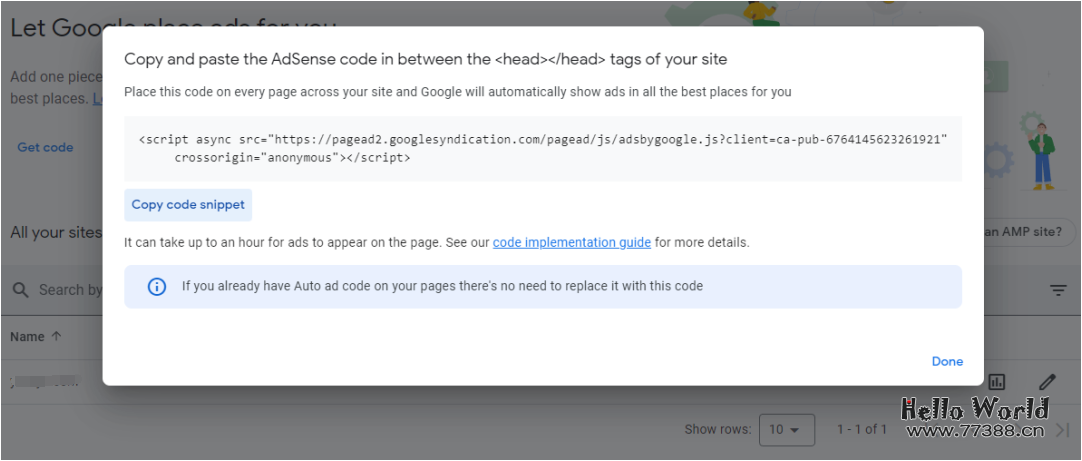Image resolution: width=1082 pixels, height=461 pixels.
Task: Expand the Show rows dropdown
Action: coord(784,430)
